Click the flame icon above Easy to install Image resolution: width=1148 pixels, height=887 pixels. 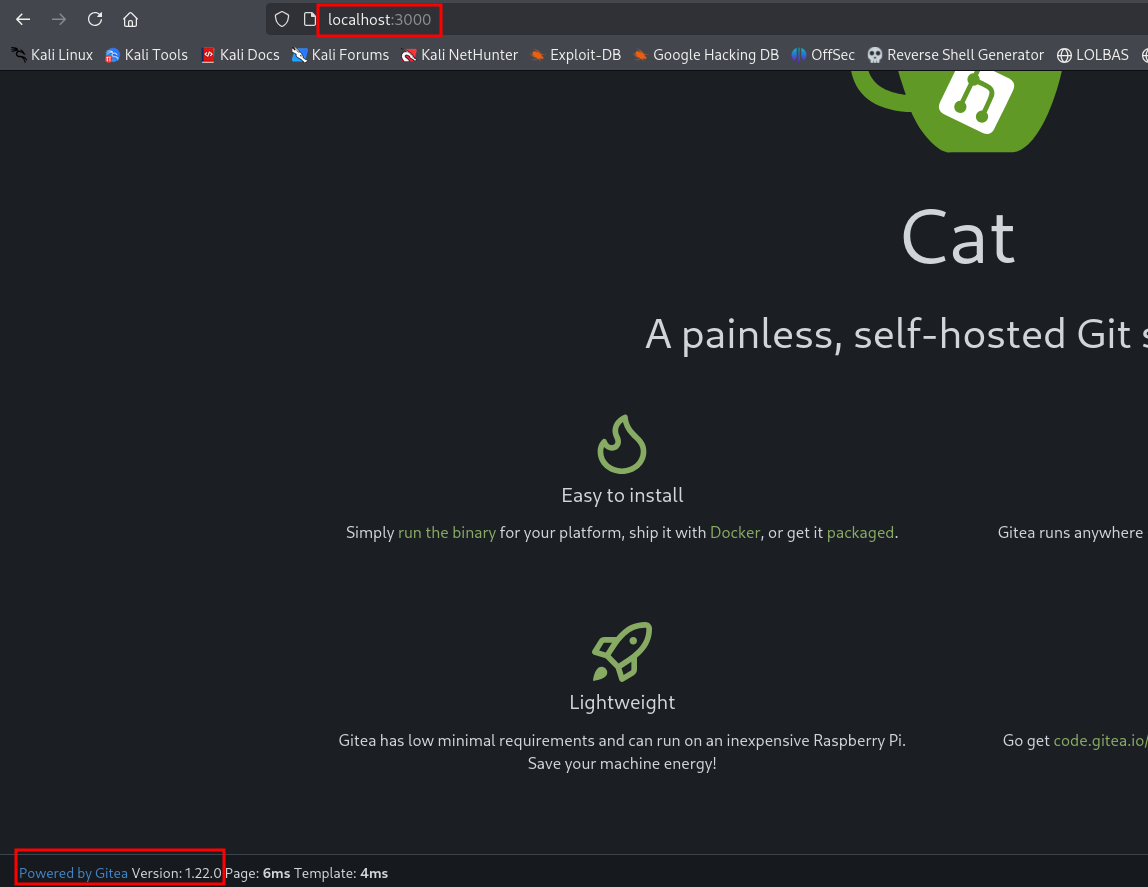point(622,444)
